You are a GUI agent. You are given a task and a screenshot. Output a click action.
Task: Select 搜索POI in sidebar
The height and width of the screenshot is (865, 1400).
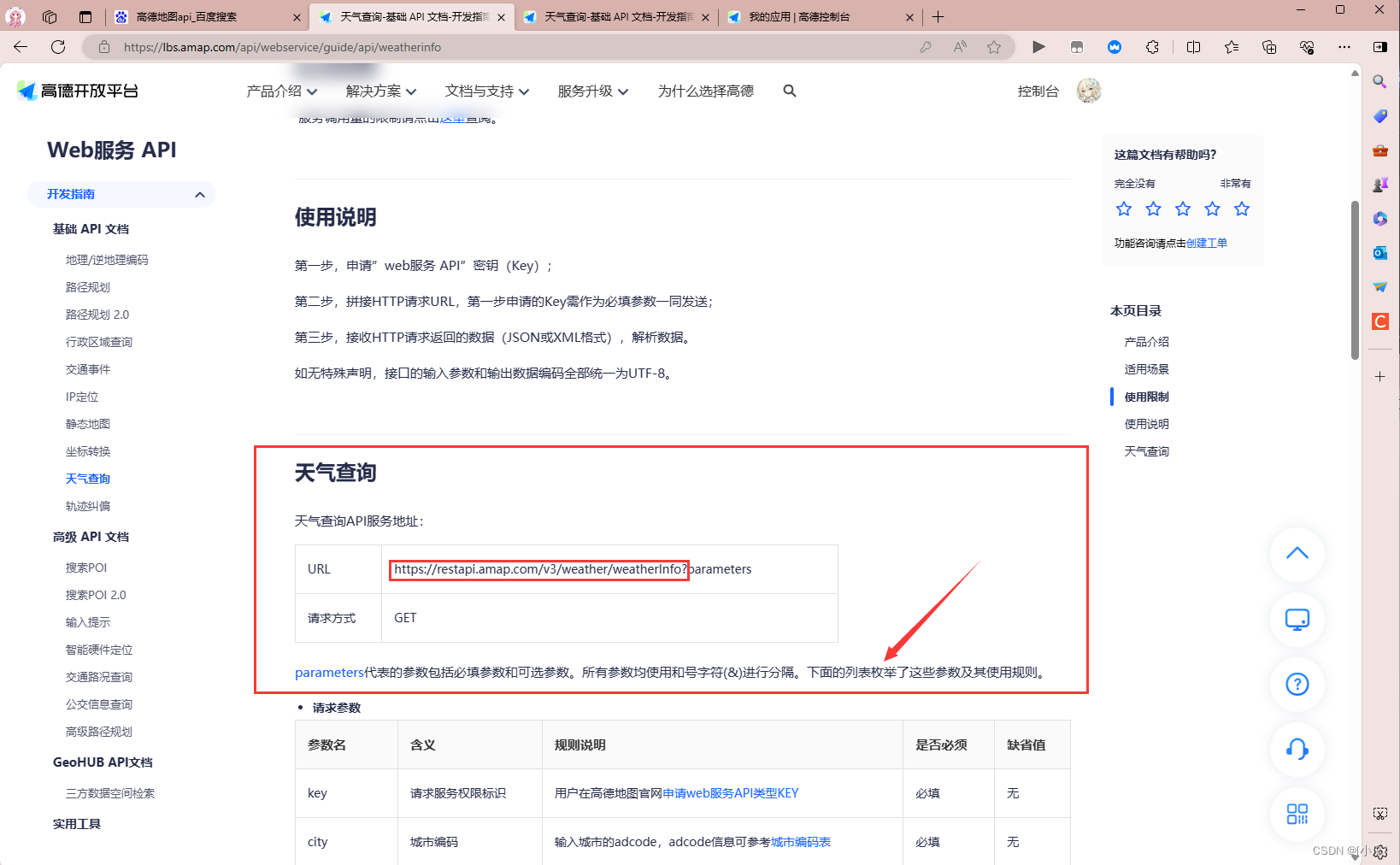[86, 568]
